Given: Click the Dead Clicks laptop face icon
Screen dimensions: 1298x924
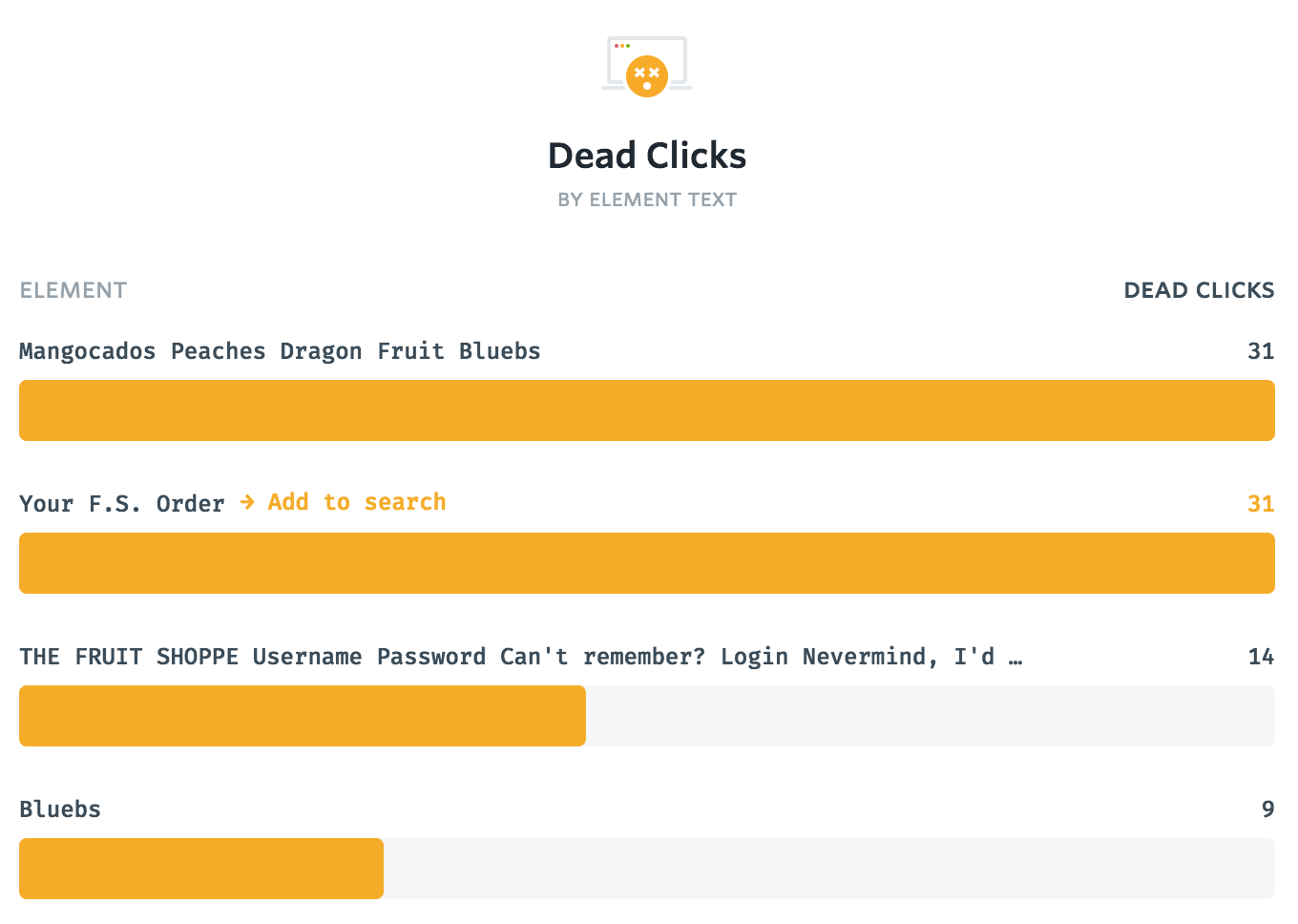Looking at the screenshot, I should click(647, 66).
